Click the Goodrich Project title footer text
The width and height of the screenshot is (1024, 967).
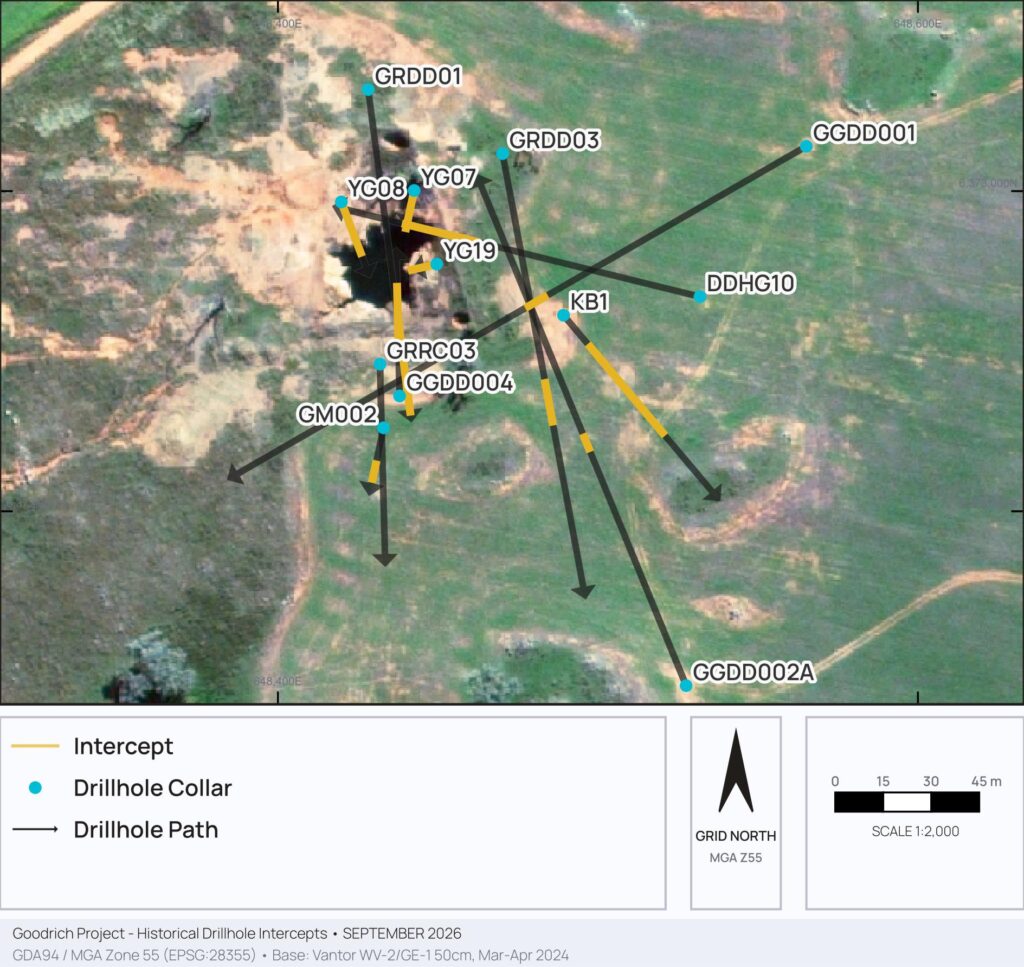click(x=236, y=934)
